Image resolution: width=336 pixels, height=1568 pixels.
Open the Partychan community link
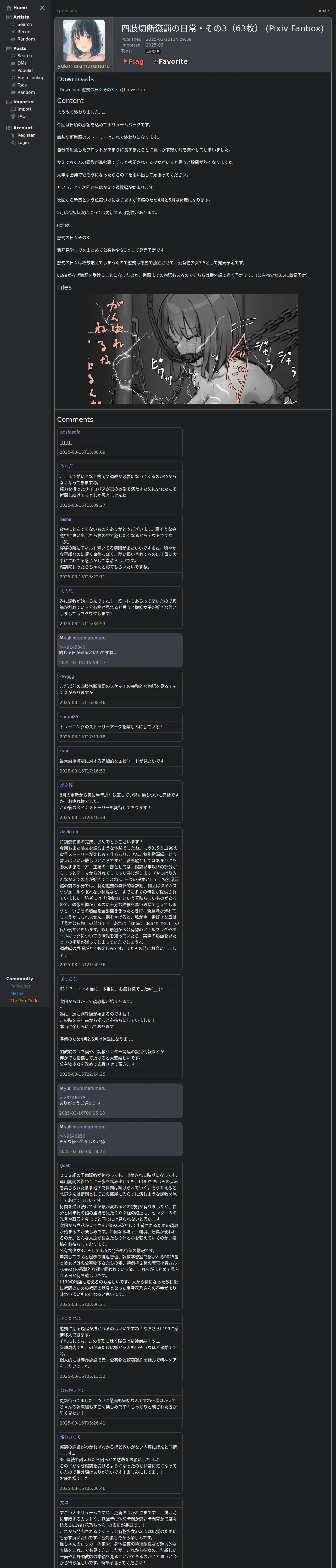click(21, 986)
